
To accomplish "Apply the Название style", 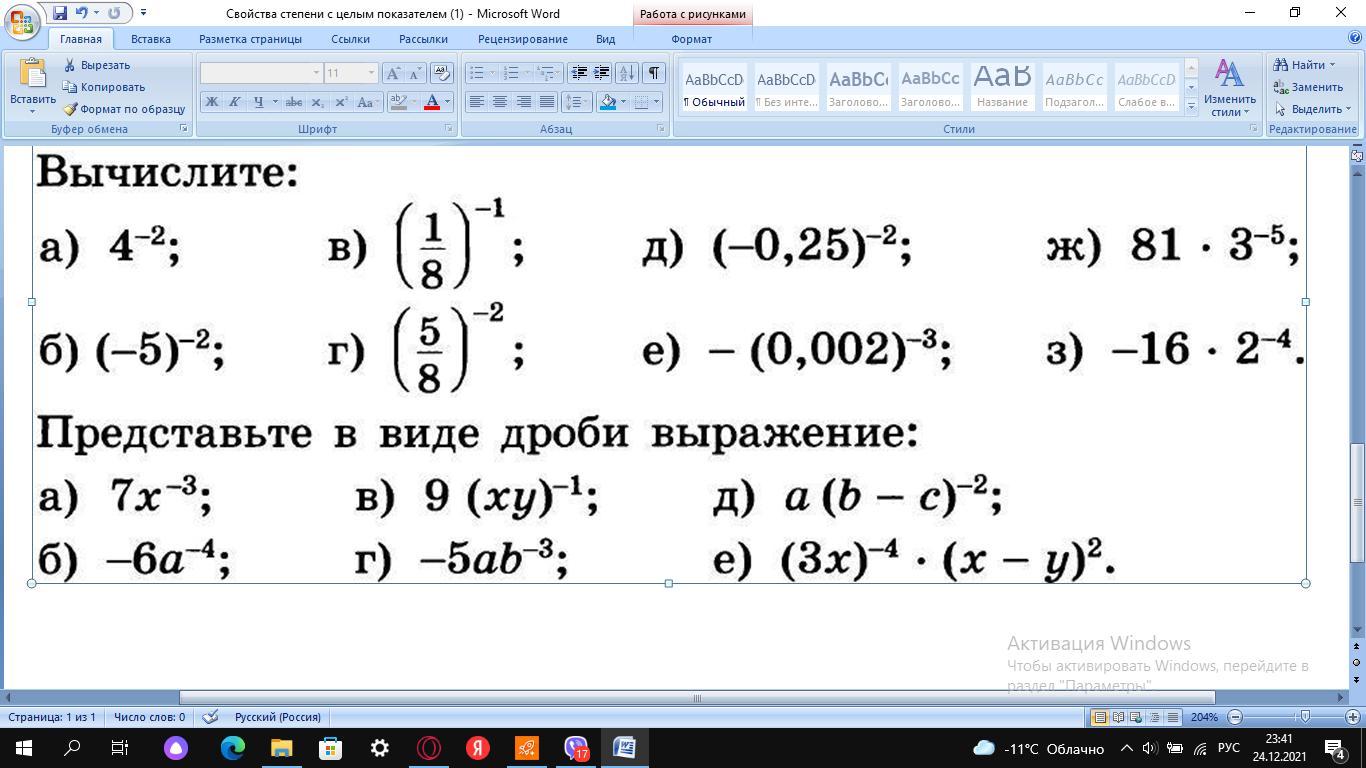I will [x=1002, y=88].
